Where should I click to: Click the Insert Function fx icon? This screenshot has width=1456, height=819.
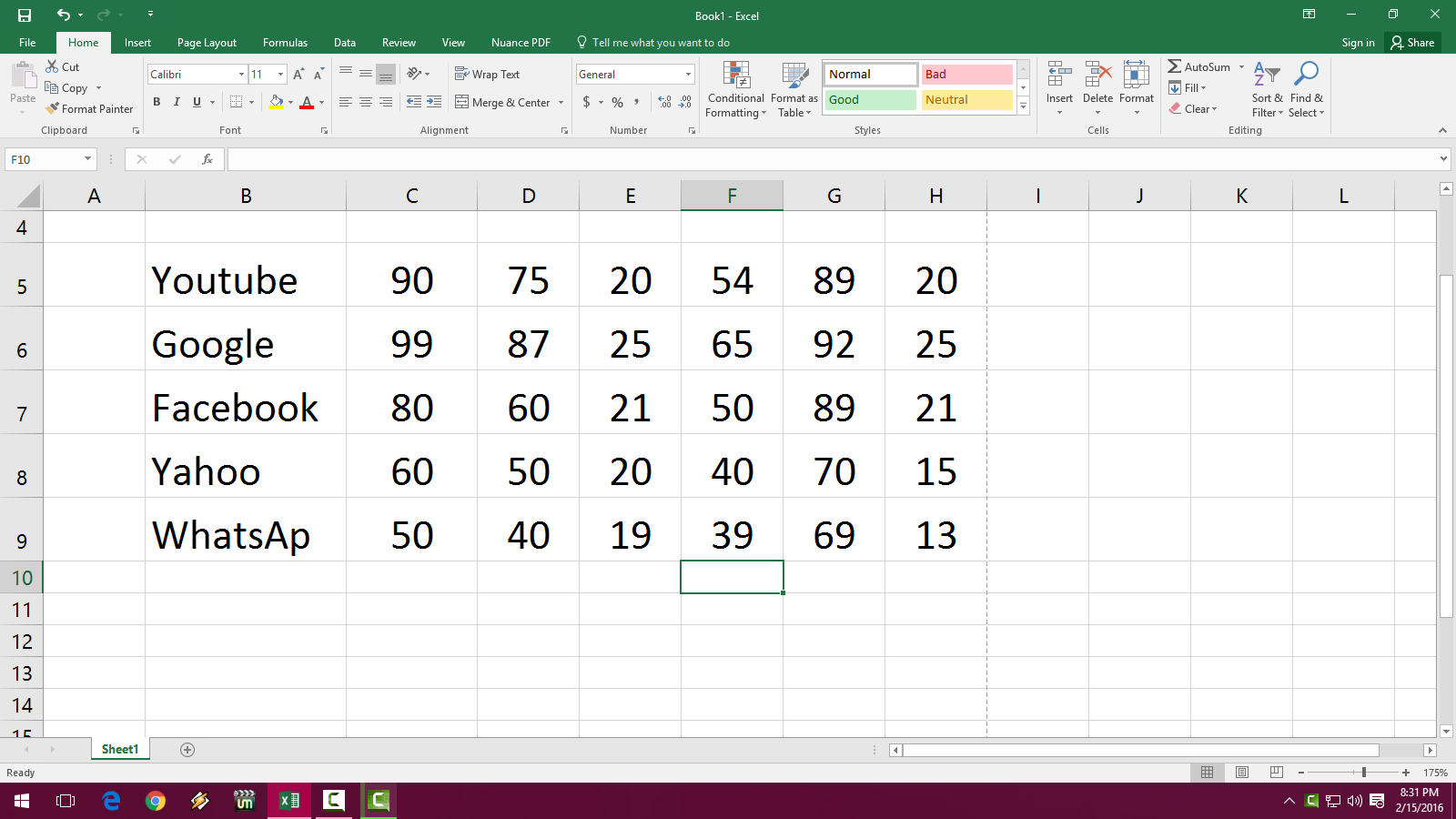[207, 159]
